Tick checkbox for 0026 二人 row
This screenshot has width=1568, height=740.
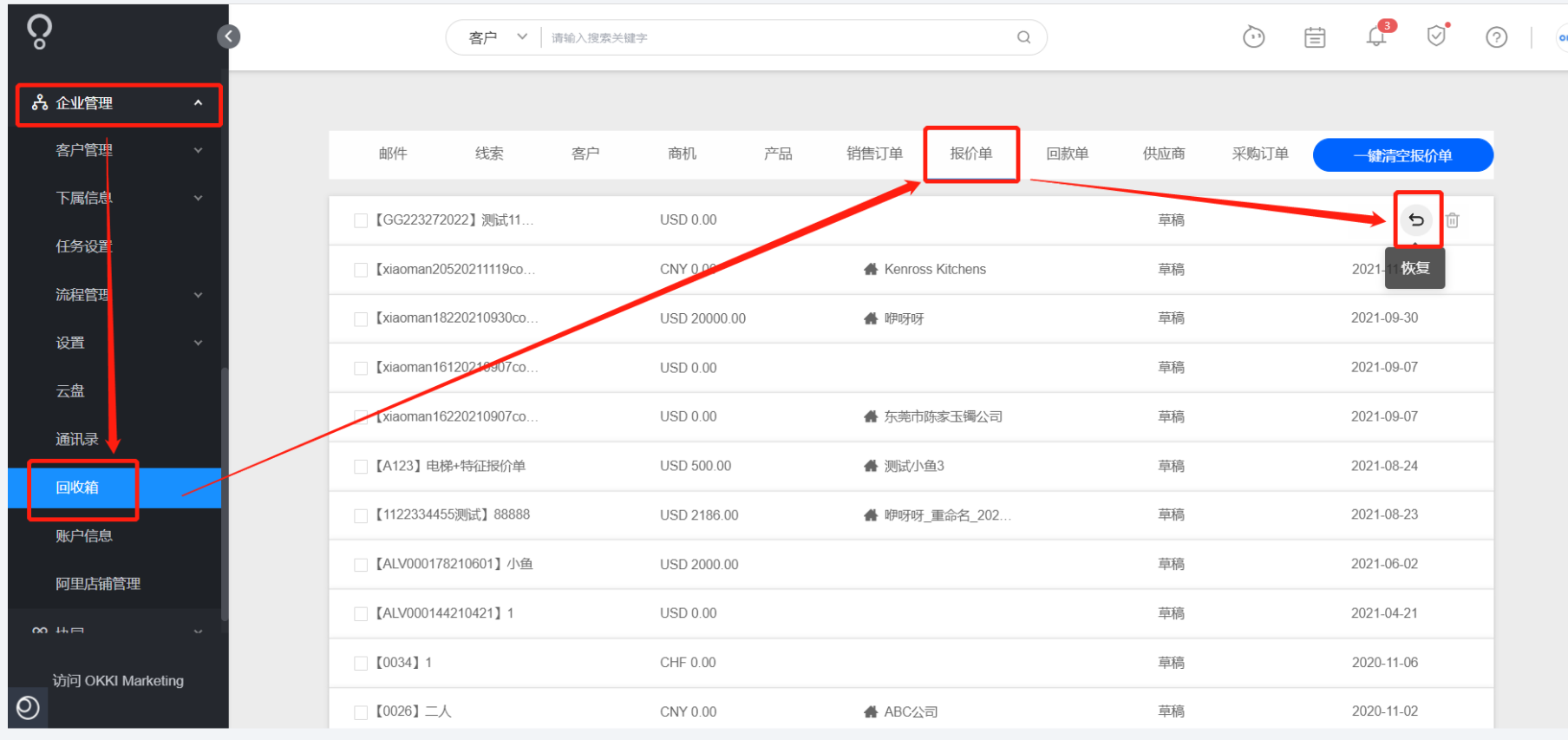[x=361, y=712]
